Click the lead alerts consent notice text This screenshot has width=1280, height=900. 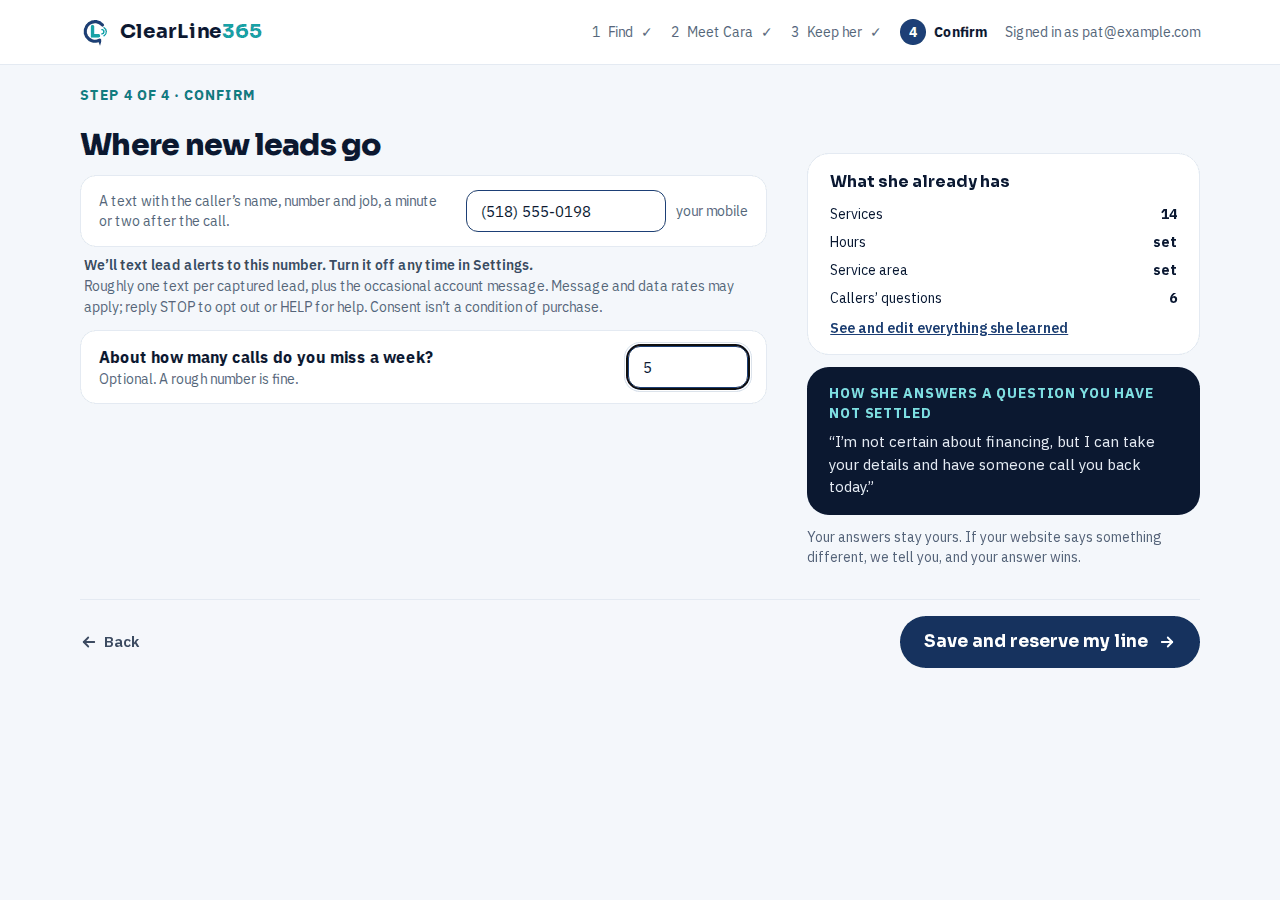point(410,286)
